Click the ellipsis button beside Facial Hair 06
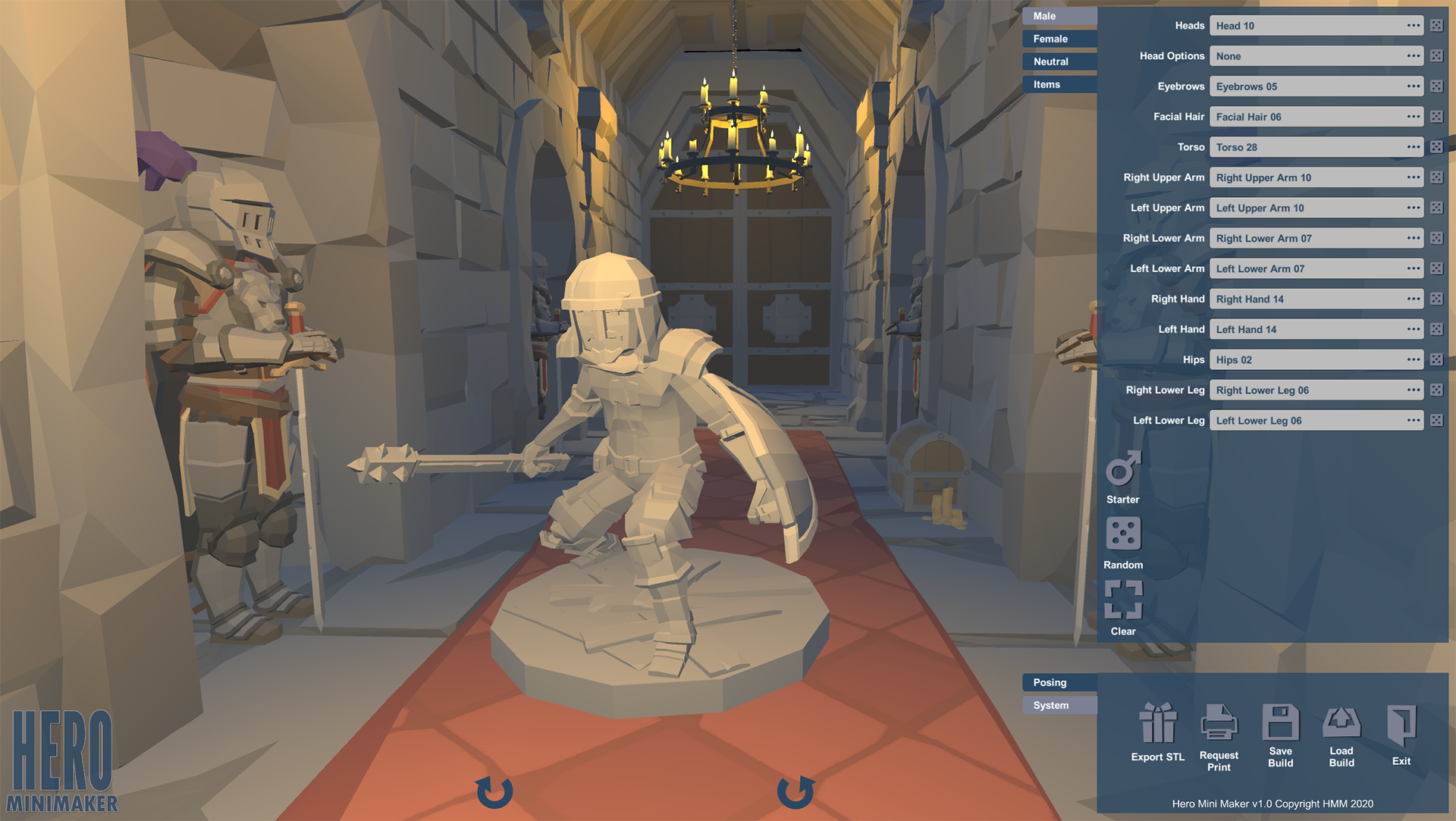The height and width of the screenshot is (821, 1456). pos(1413,116)
